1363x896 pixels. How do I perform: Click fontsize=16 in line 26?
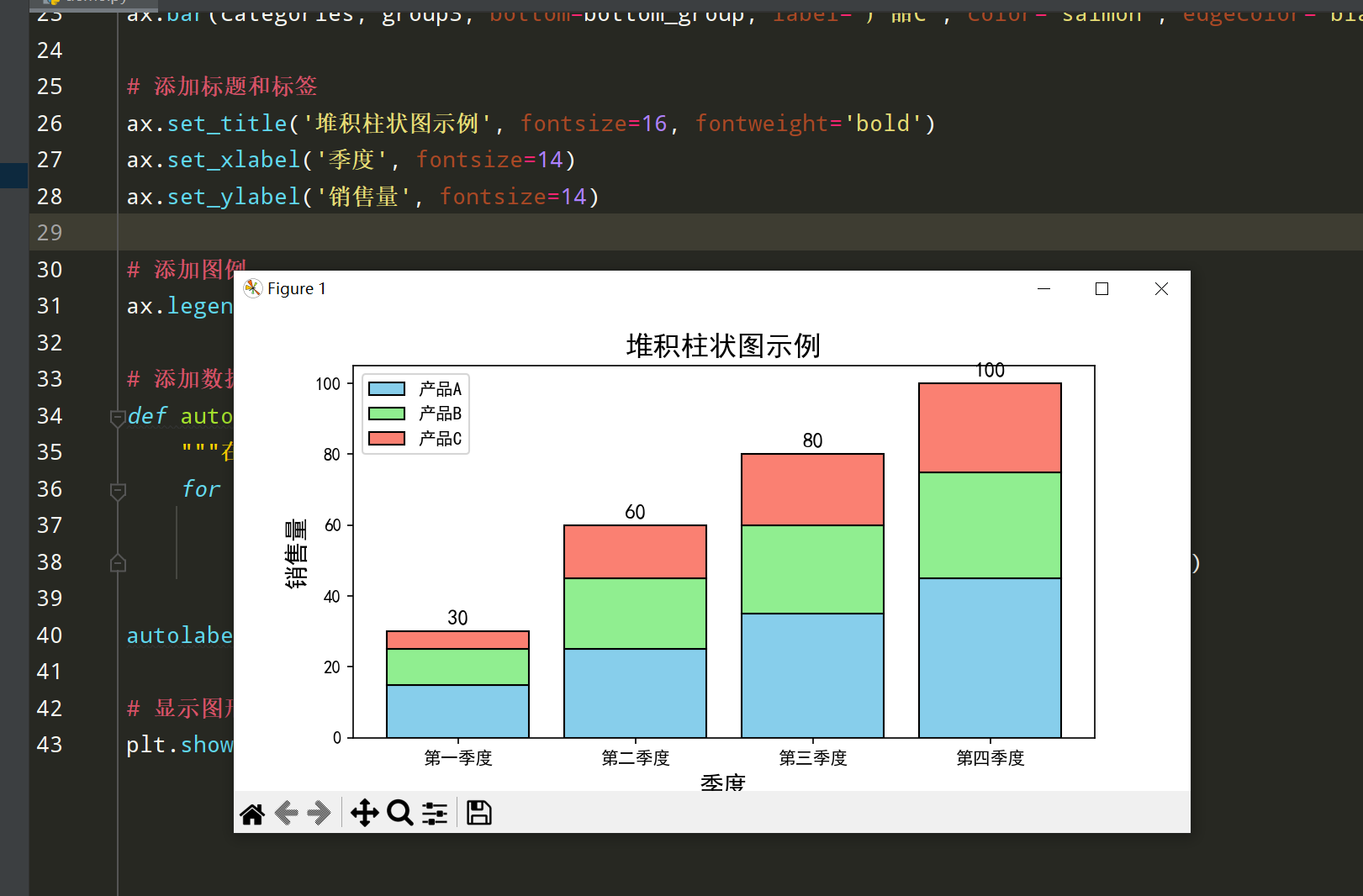[594, 124]
